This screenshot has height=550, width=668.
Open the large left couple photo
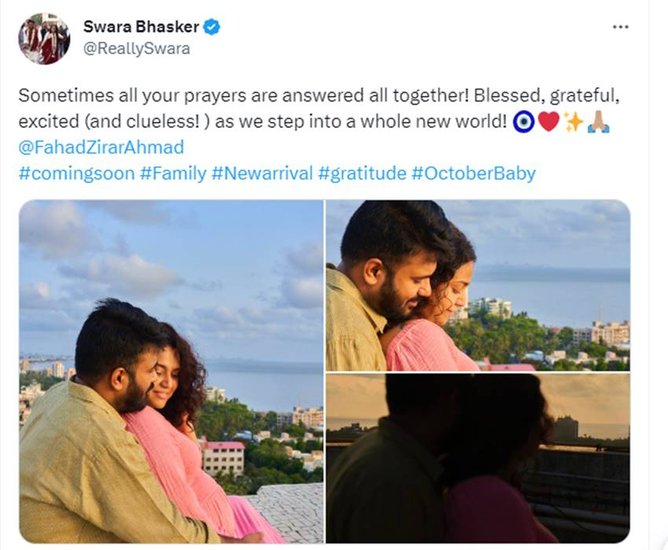[171, 371]
